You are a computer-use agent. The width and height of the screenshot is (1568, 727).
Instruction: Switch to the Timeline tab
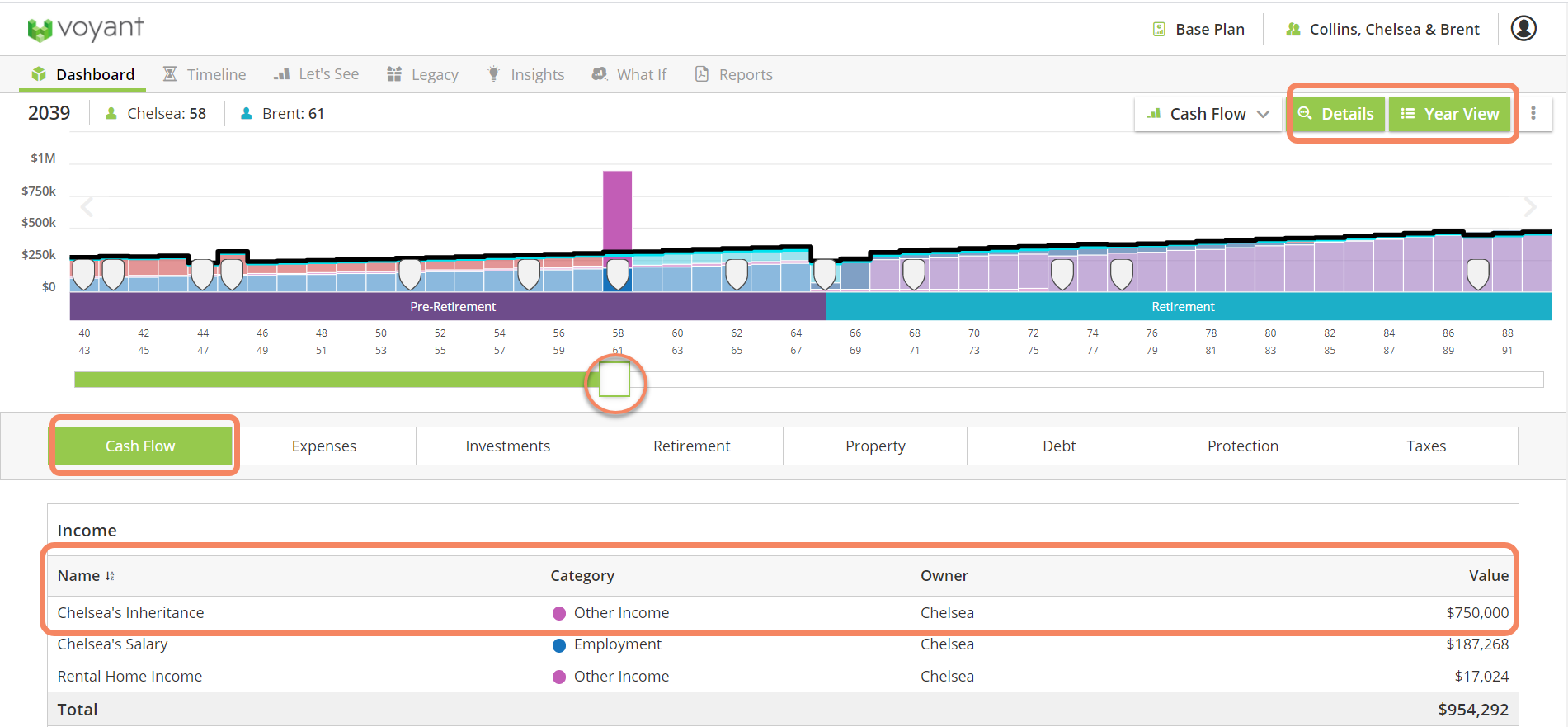tap(205, 75)
